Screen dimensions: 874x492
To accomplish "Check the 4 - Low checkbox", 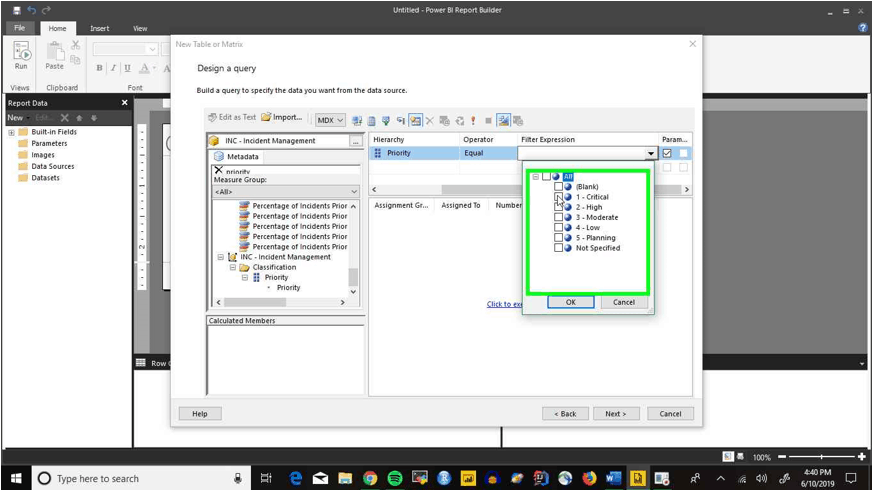I will point(558,227).
